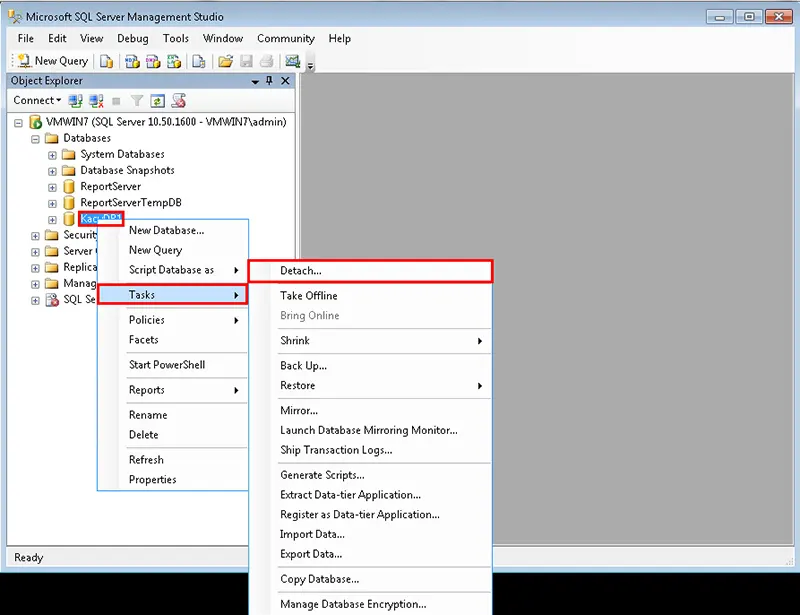Click Import Data... menu entry

pos(370,534)
